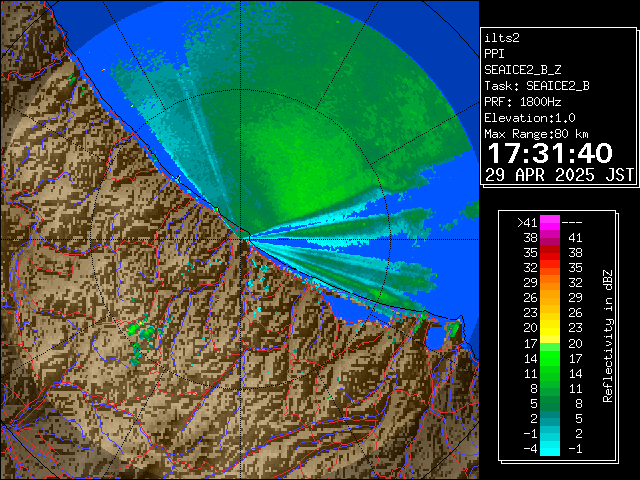Click the cyan -4 dBZ swatch at legend bottom
This screenshot has width=640, height=480.
pos(550,448)
